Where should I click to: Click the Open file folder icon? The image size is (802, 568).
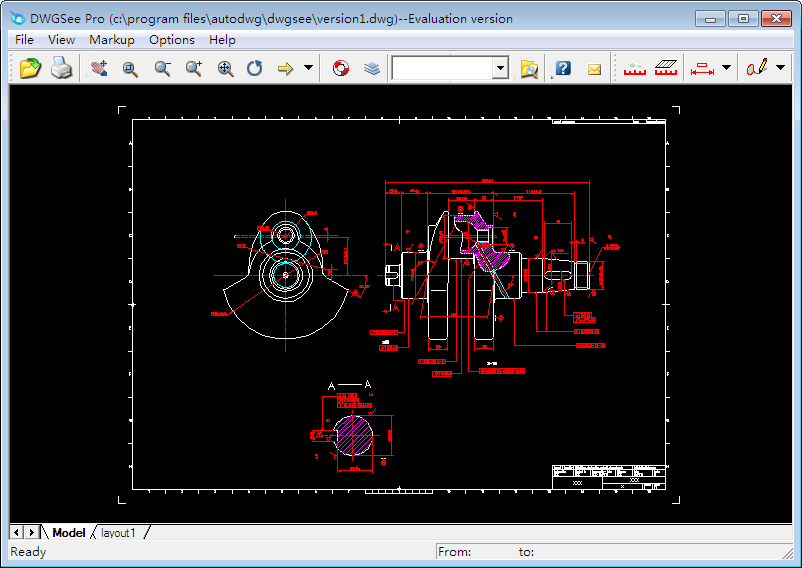[x=30, y=68]
